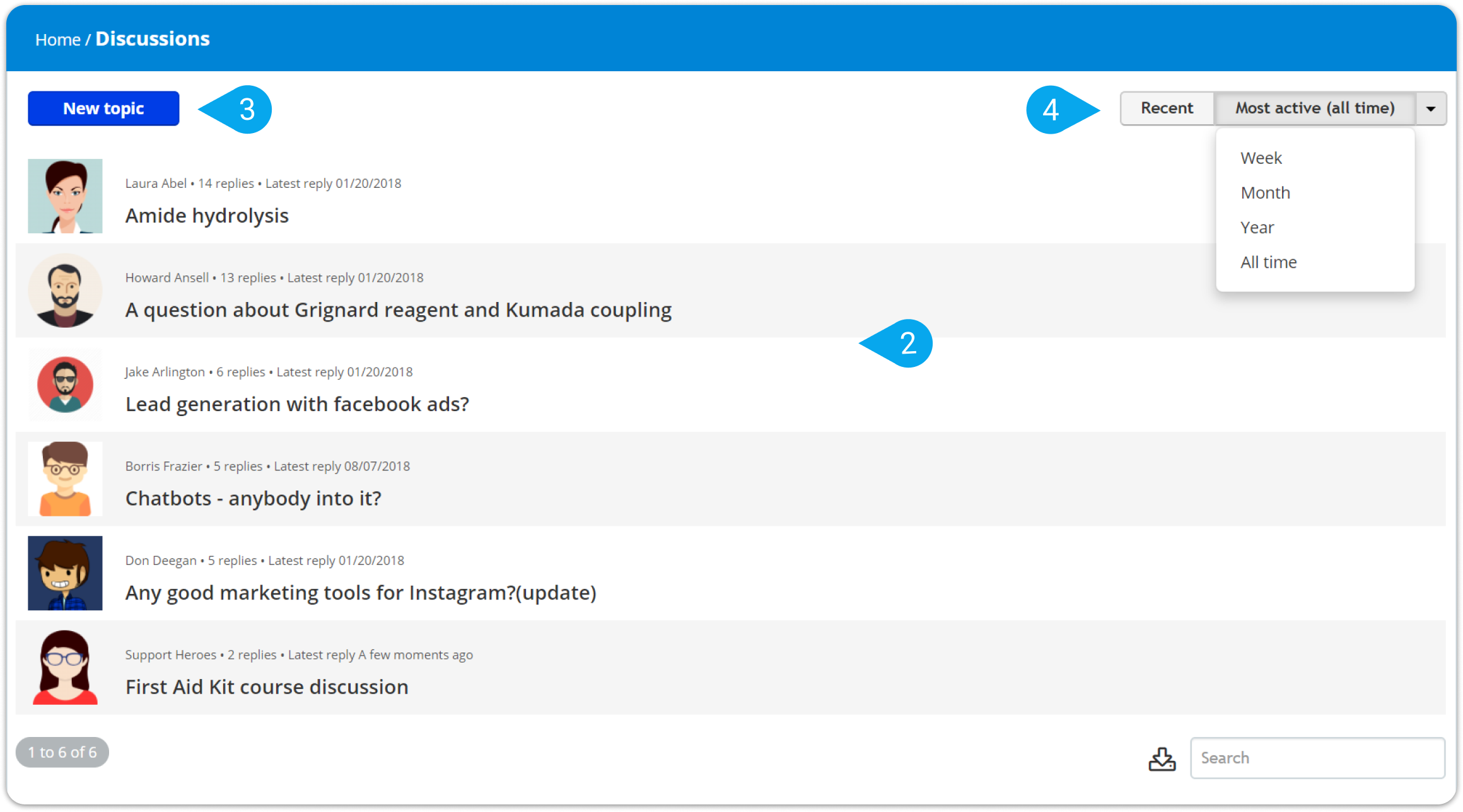
Task: Click Borris Frazier's avatar picture
Action: coord(65,479)
